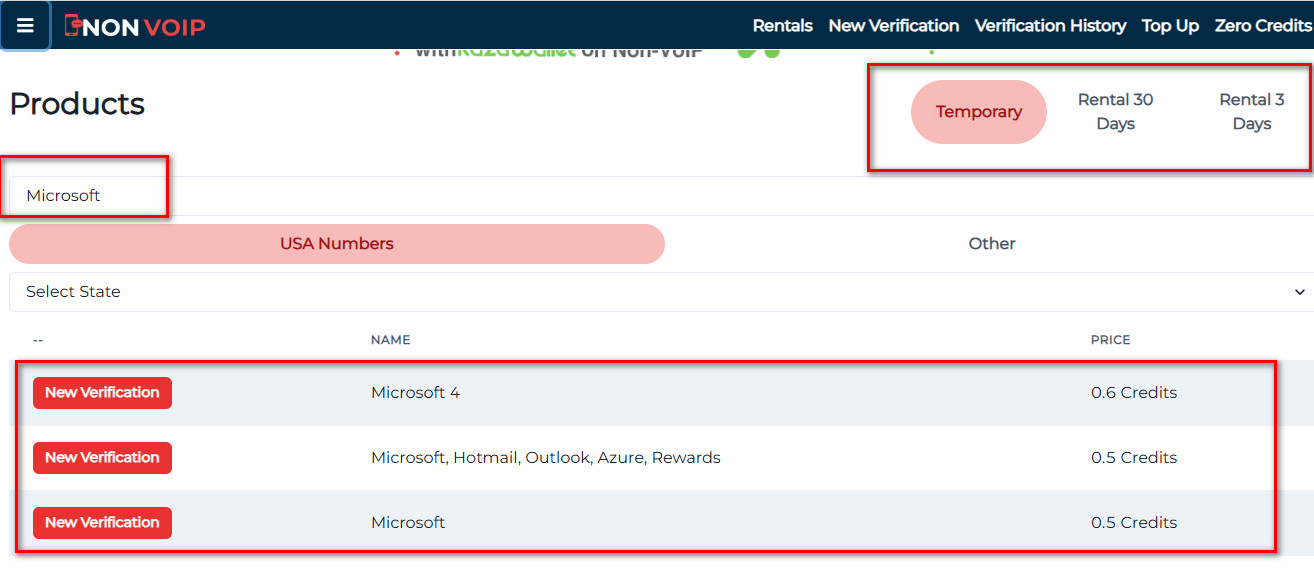This screenshot has height=571, width=1314.
Task: Select the USA Numbers tab
Action: 337,244
